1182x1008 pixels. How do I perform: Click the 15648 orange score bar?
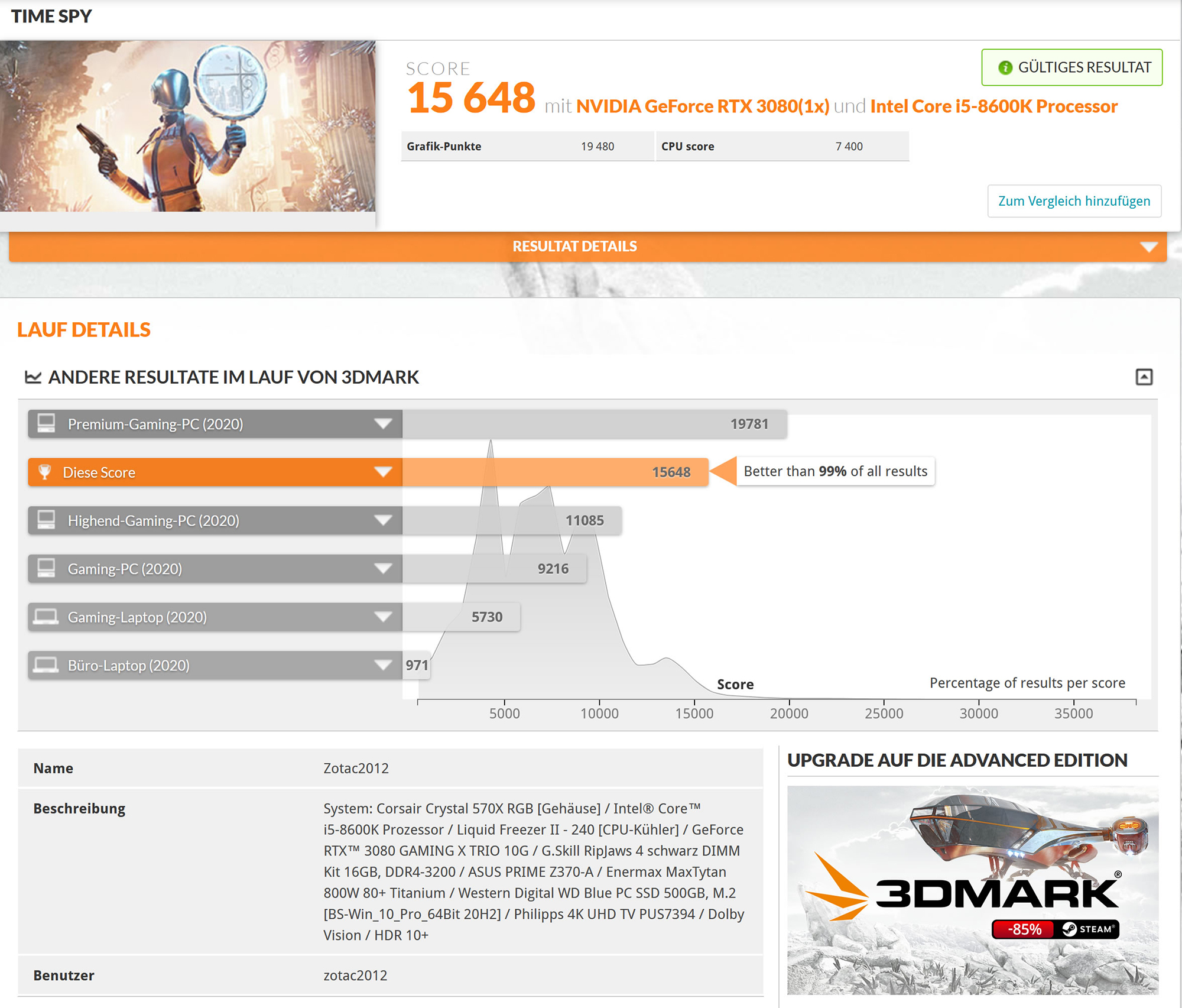[x=554, y=472]
